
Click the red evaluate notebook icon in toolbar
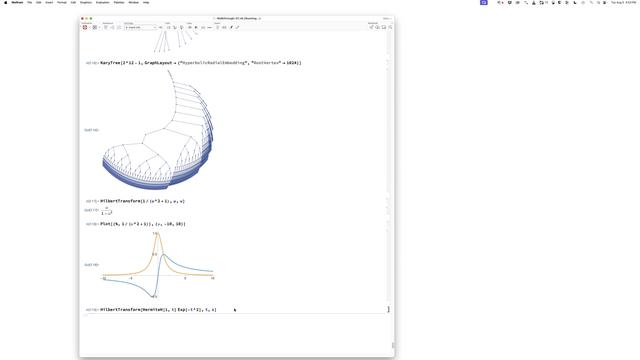(85, 27)
